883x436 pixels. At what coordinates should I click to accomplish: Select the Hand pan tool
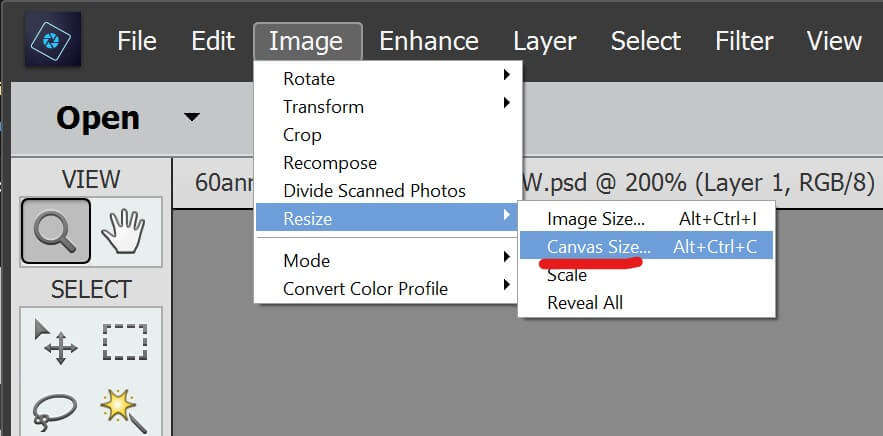click(x=125, y=232)
